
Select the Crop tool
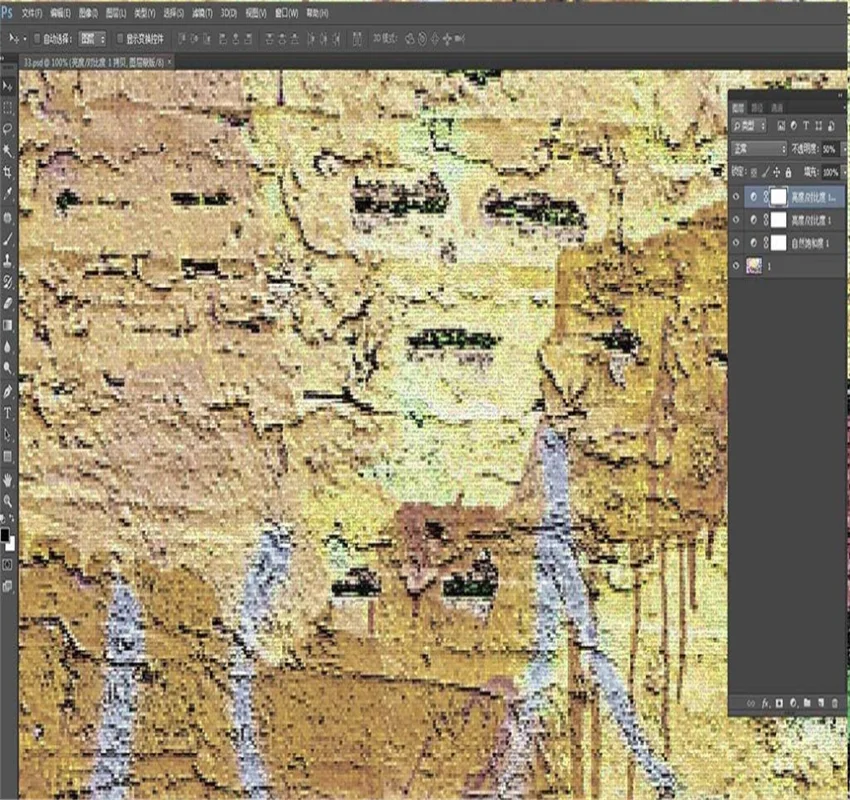(7, 169)
